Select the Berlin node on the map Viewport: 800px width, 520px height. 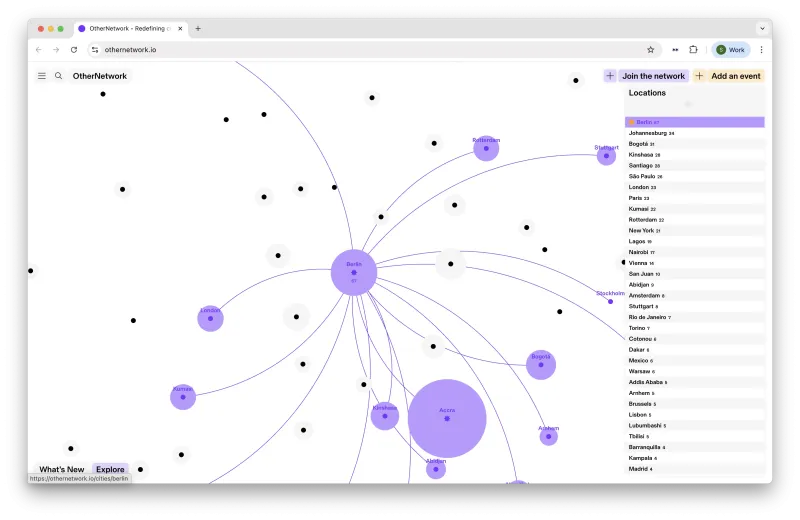click(x=354, y=273)
